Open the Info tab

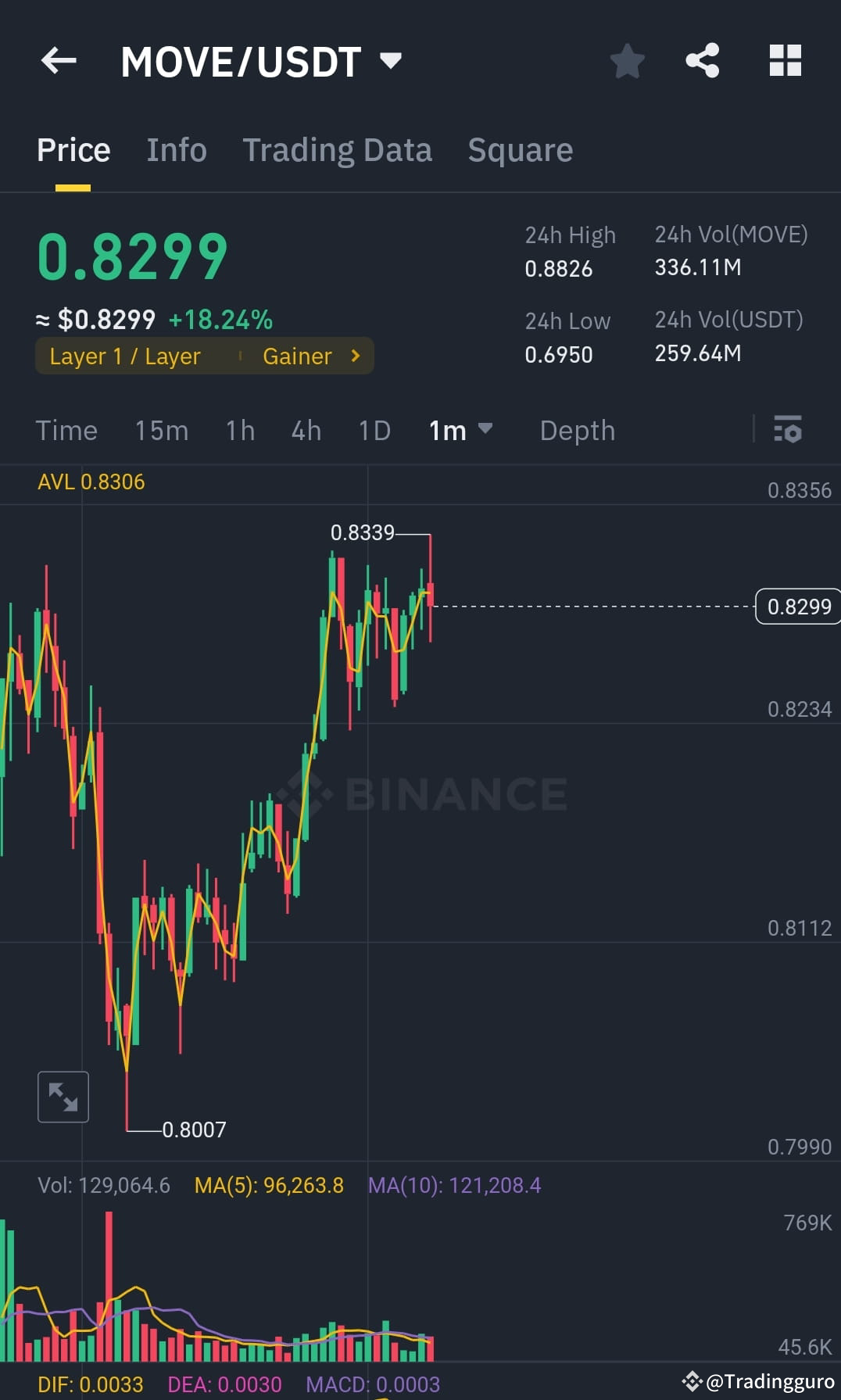(x=176, y=149)
